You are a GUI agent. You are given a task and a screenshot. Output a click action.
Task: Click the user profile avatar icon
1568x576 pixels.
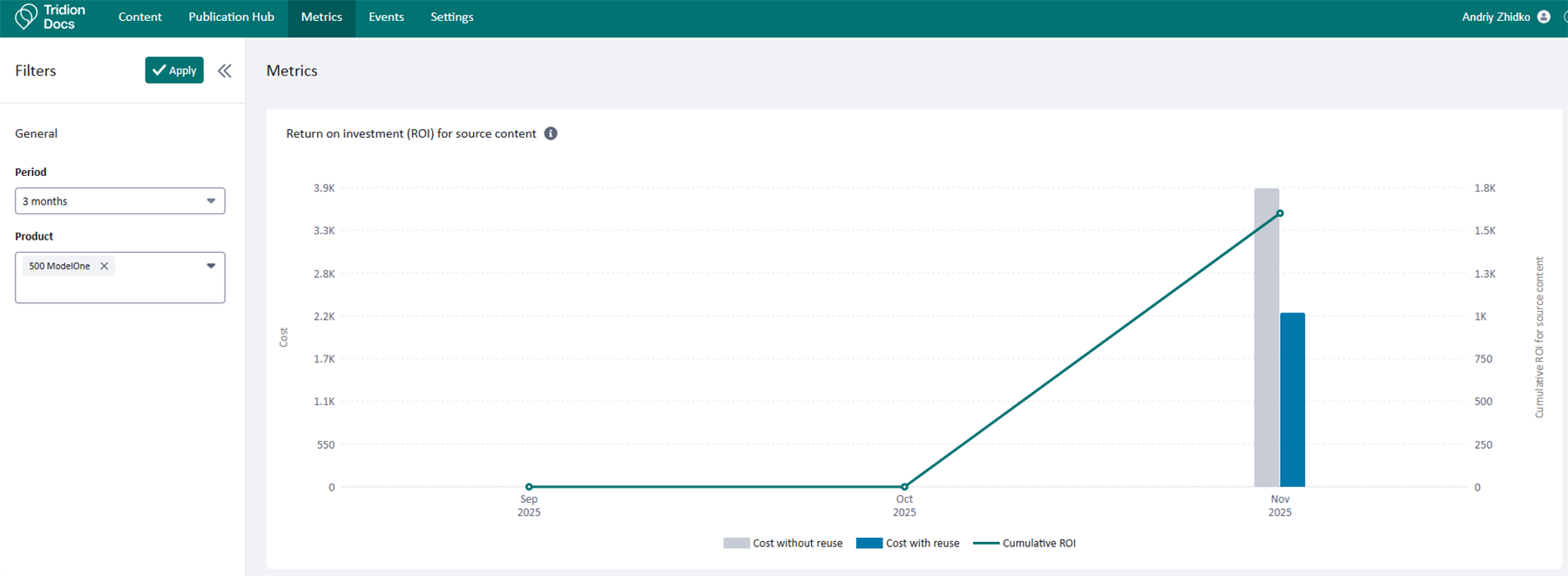tap(1544, 17)
